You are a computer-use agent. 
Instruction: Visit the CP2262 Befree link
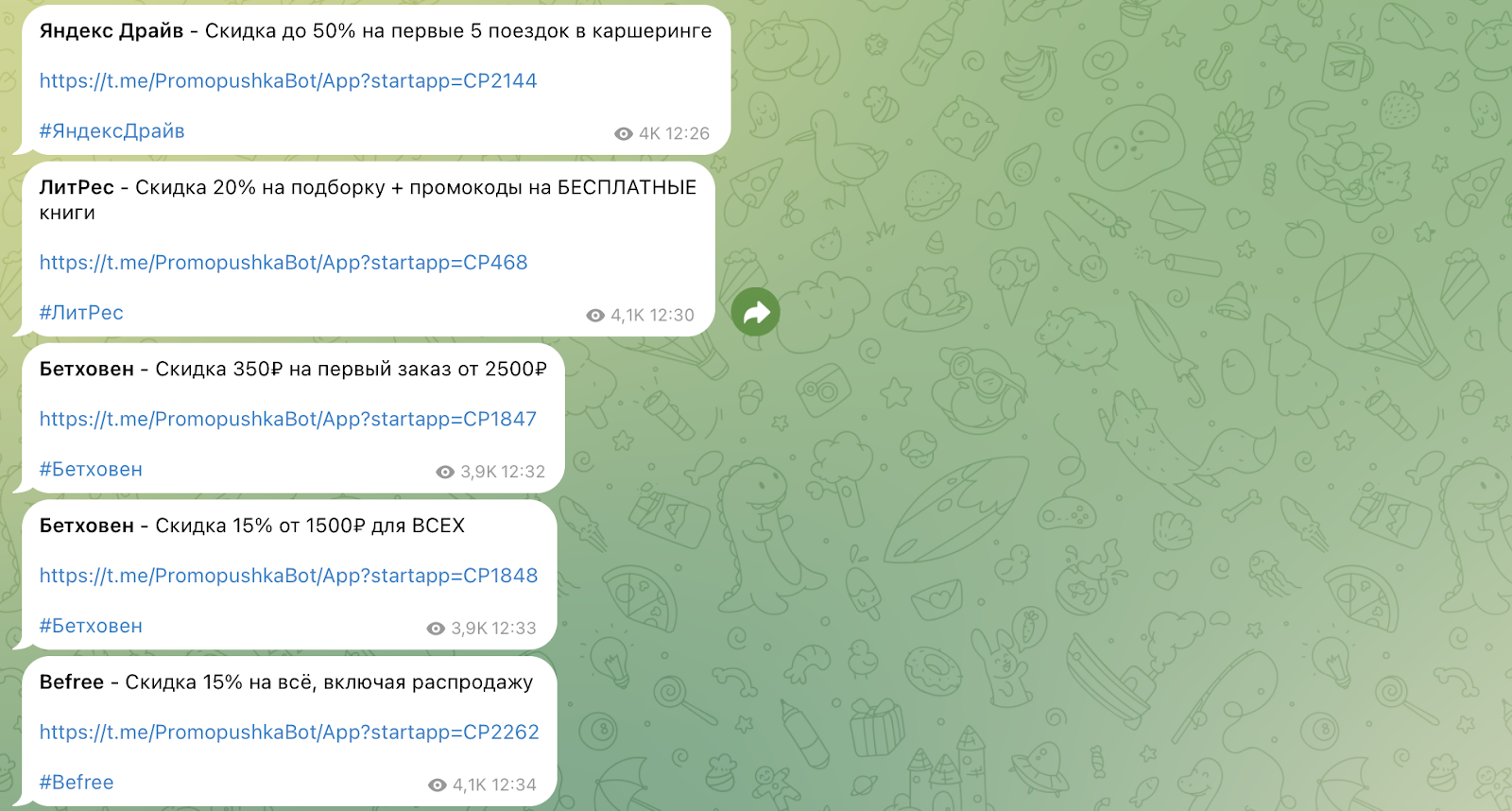289,733
